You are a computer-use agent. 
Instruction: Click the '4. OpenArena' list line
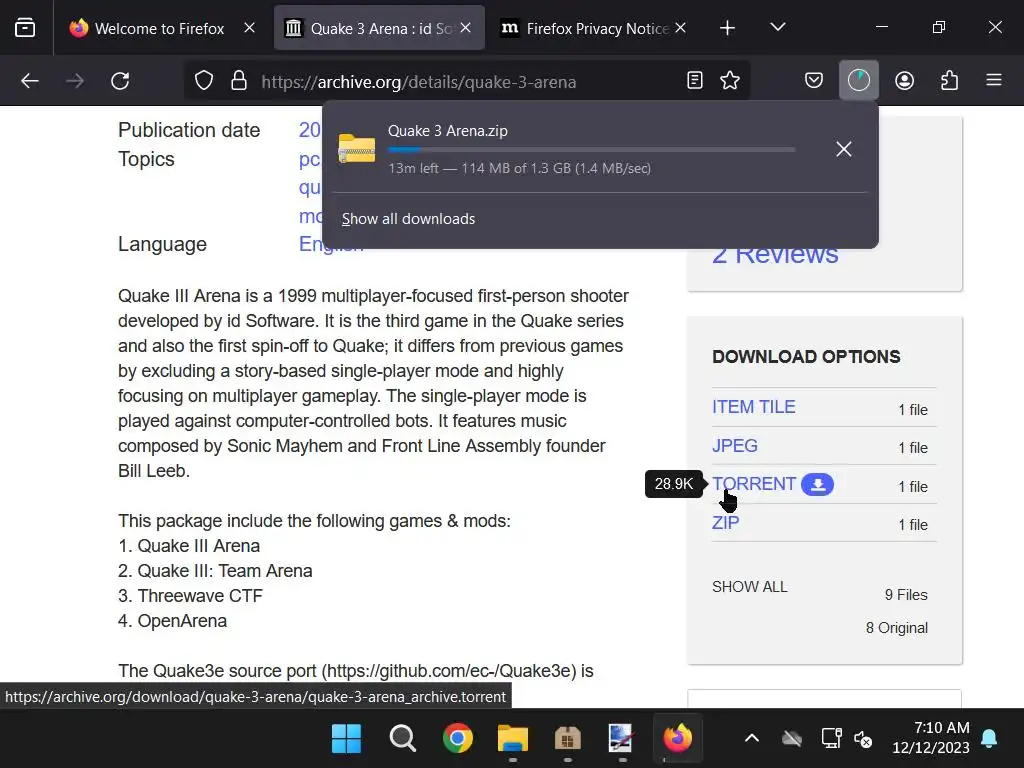pos(172,621)
